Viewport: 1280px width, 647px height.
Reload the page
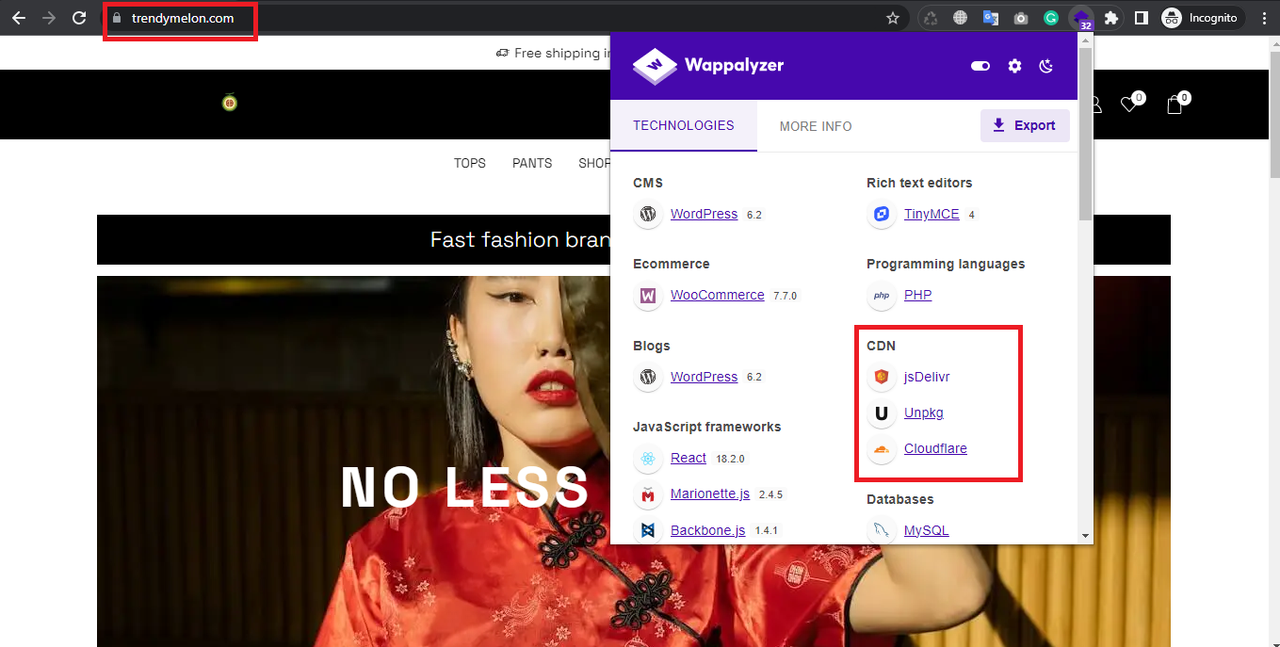pos(79,18)
